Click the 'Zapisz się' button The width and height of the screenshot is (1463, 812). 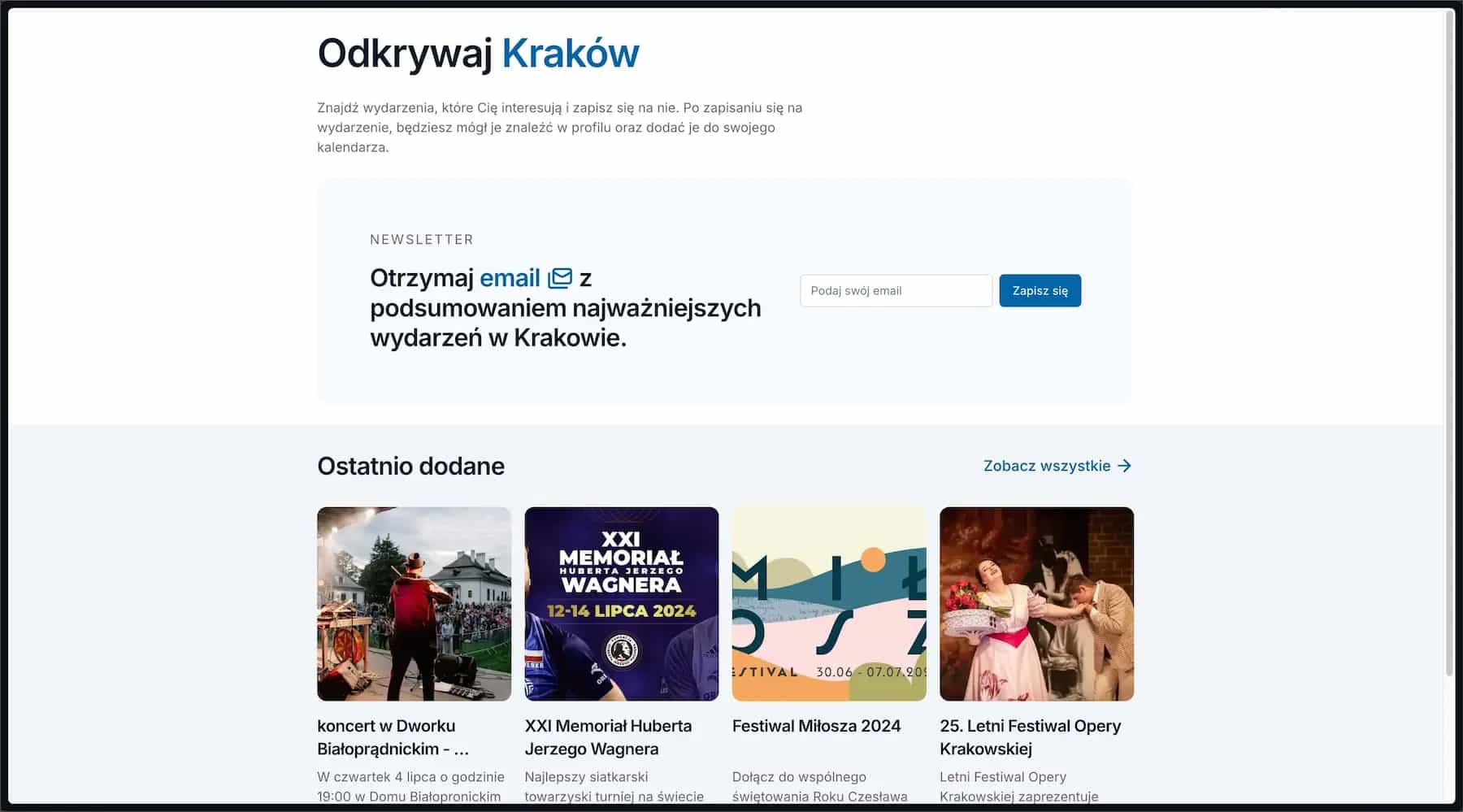(1040, 291)
